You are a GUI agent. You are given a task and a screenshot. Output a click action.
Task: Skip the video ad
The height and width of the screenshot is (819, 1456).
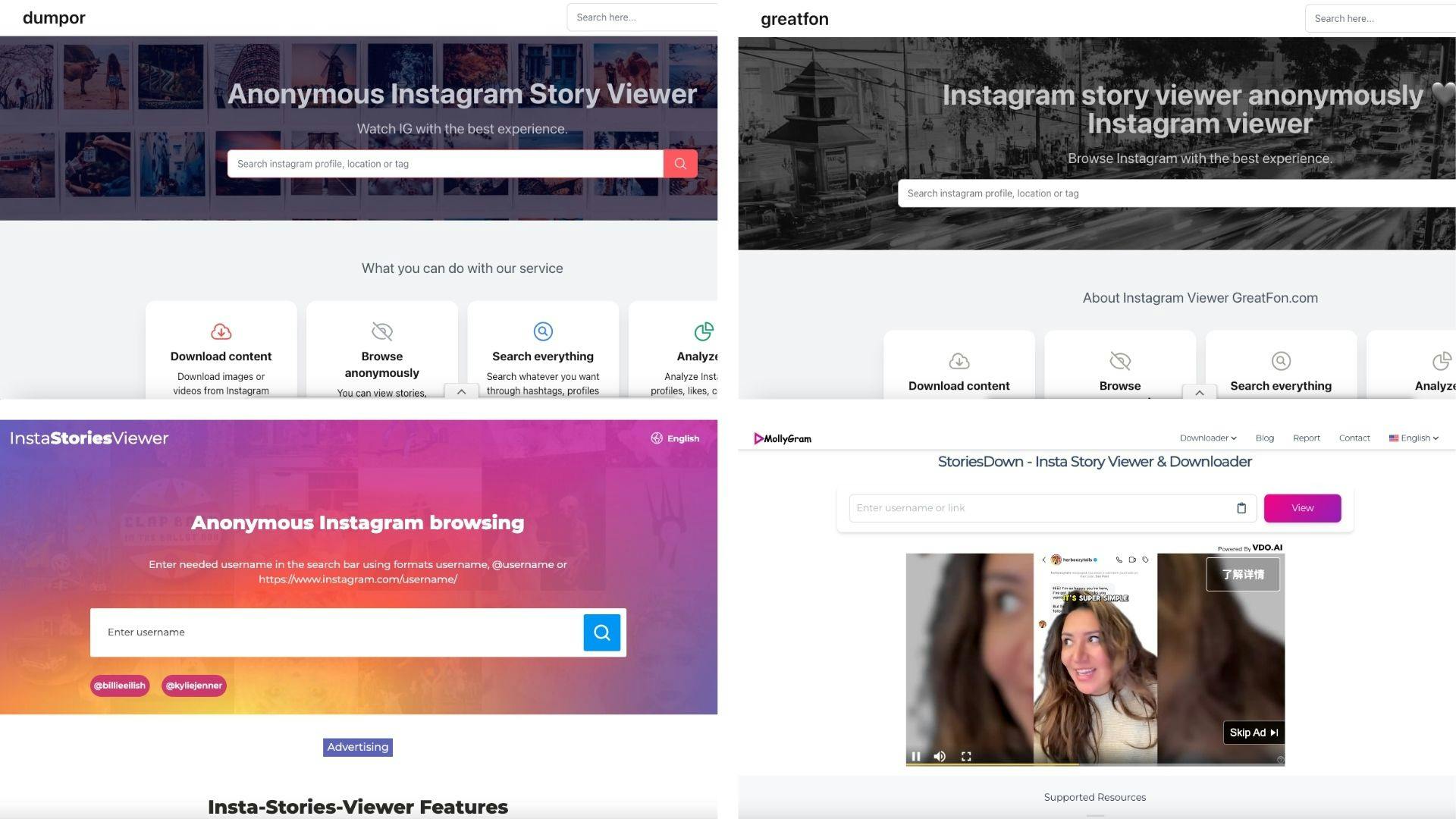coord(1254,733)
